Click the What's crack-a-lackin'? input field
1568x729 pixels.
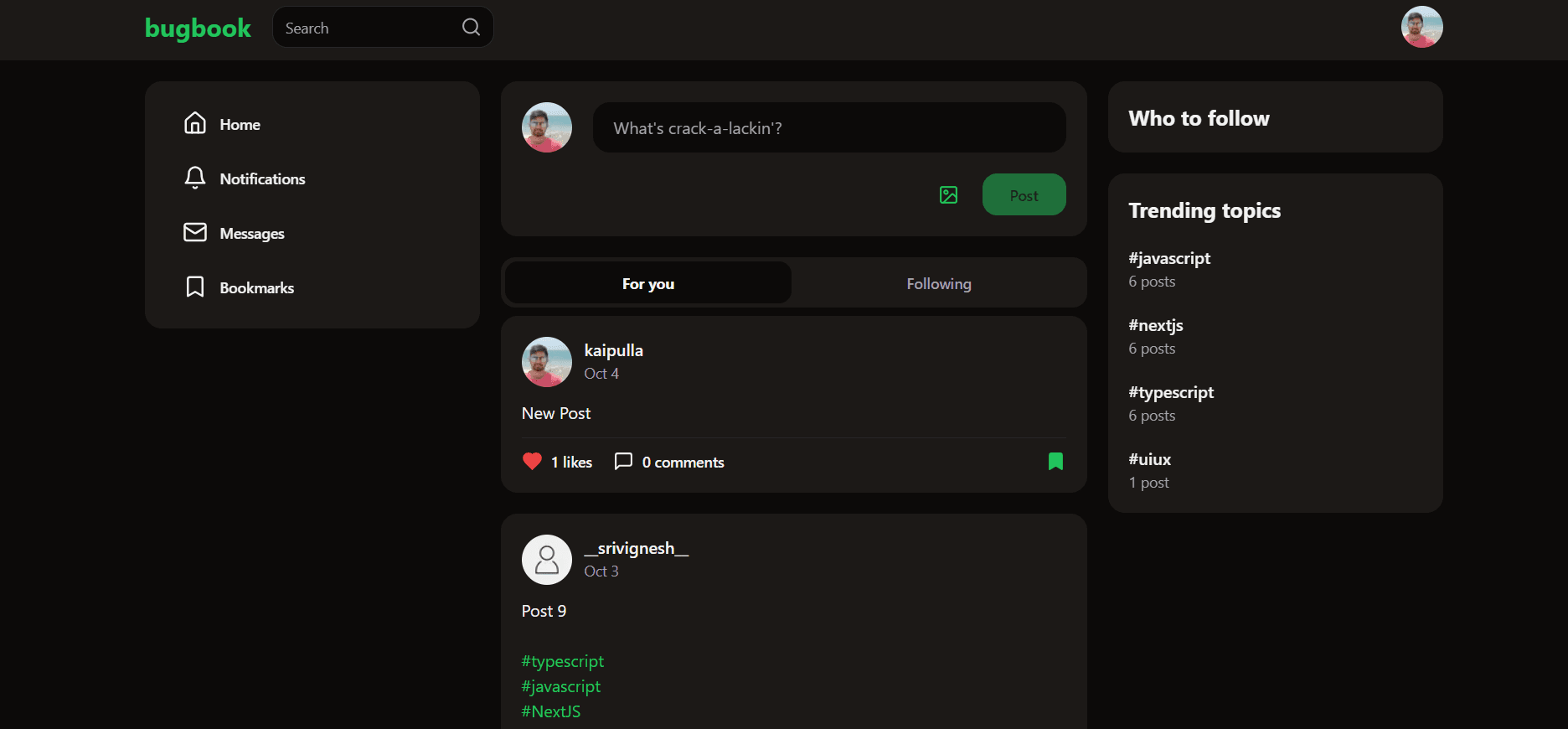click(828, 127)
